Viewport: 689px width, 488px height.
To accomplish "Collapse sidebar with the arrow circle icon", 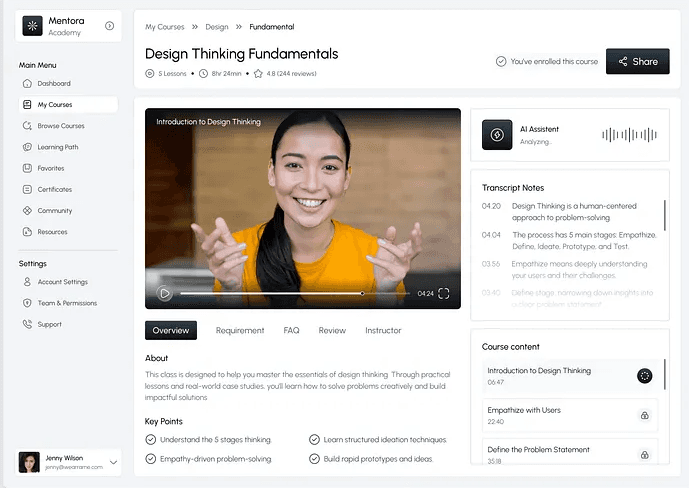I will tap(109, 26).
